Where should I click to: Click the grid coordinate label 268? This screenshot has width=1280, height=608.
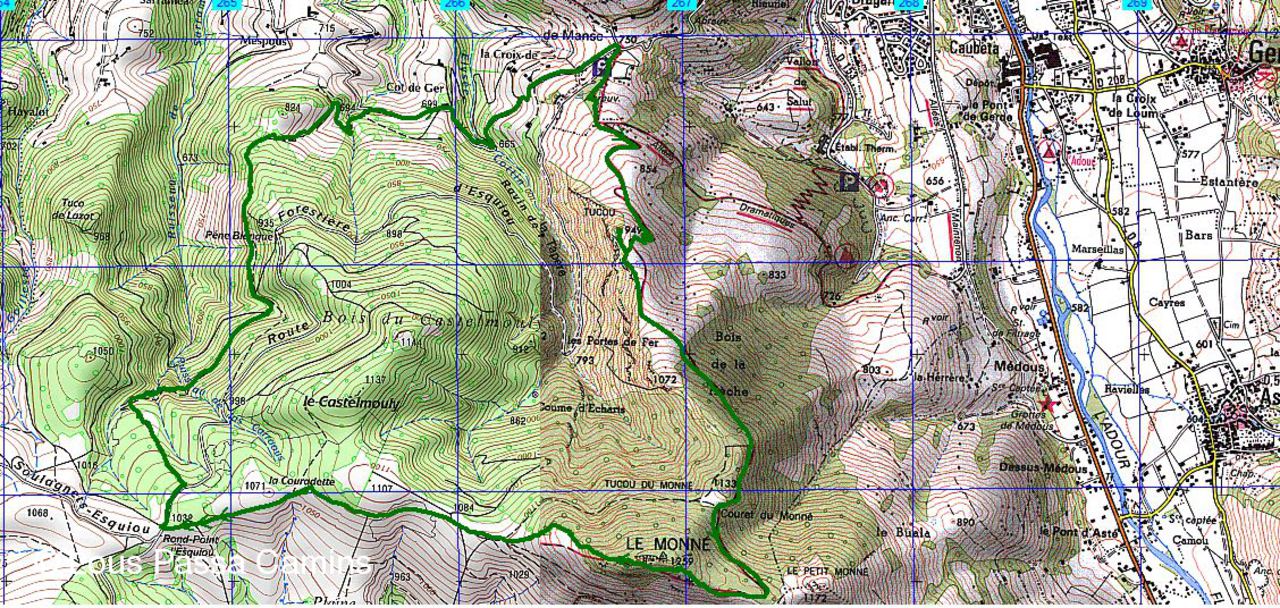pyautogui.click(x=908, y=5)
